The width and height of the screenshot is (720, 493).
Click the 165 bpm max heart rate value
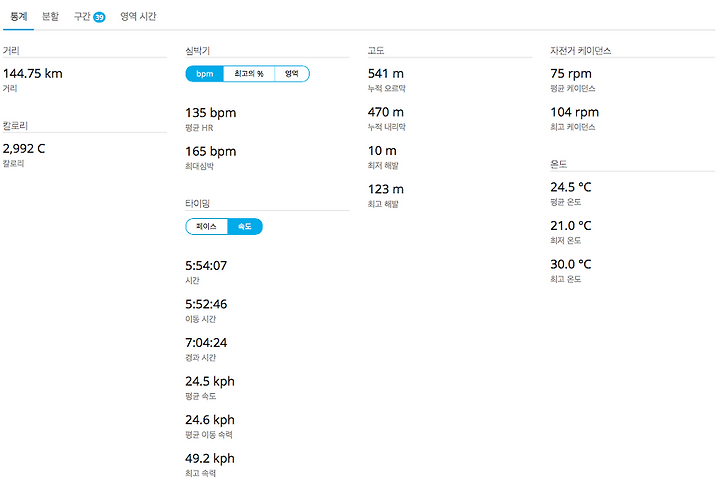210,151
